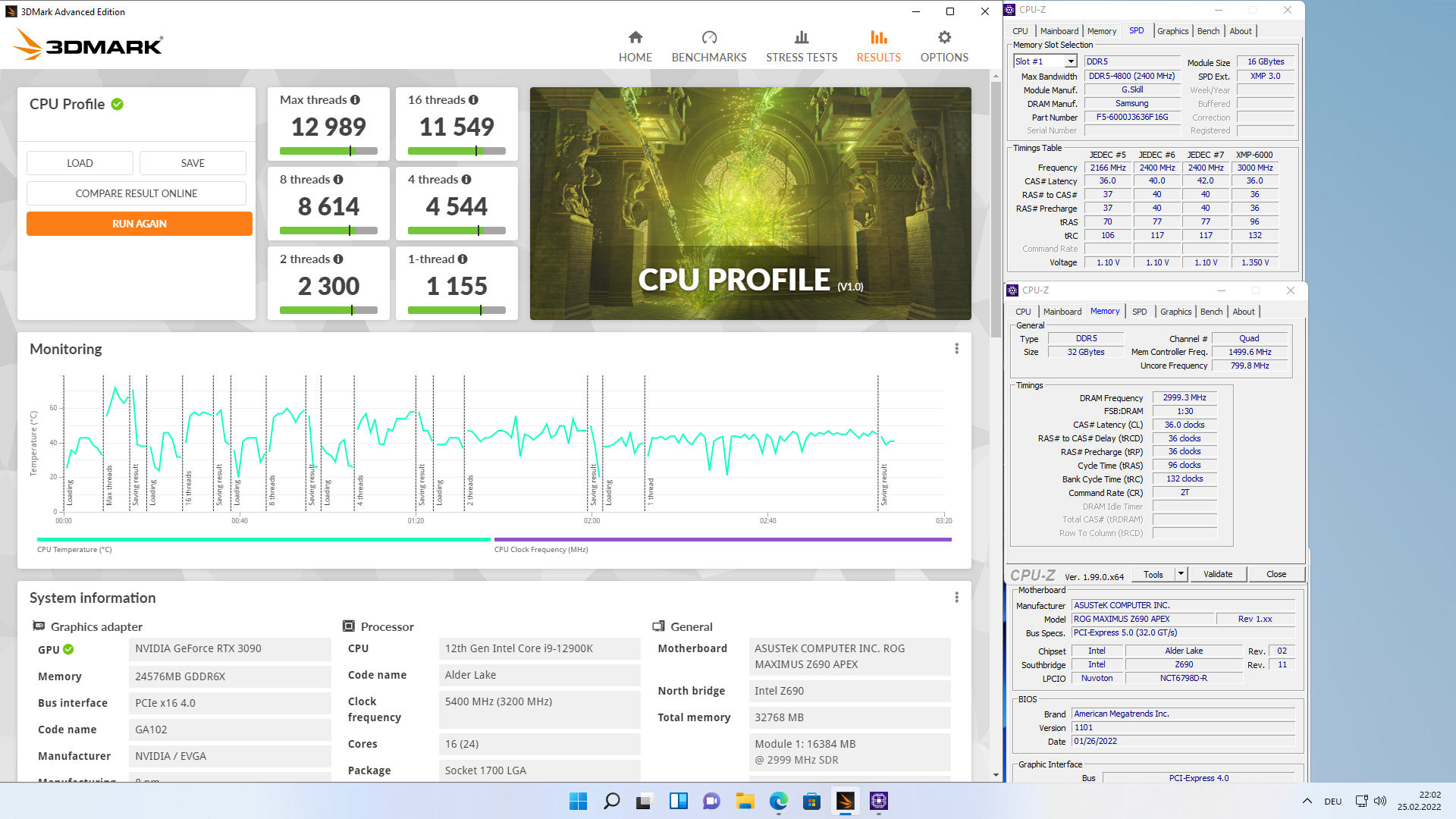Show info for 2 threads score
Image resolution: width=1456 pixels, height=819 pixels.
(x=338, y=259)
